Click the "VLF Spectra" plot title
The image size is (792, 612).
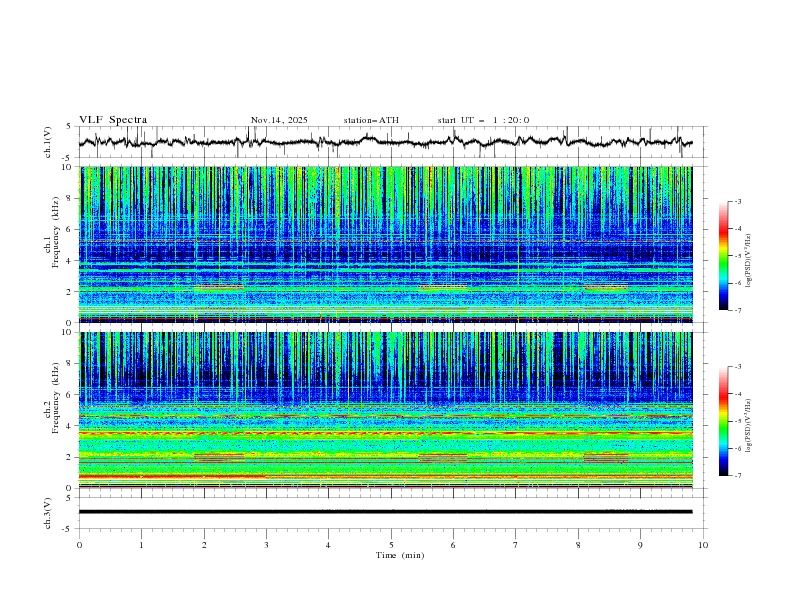[113, 120]
